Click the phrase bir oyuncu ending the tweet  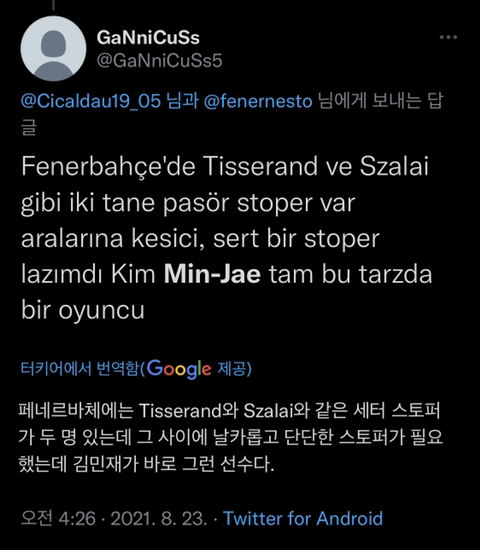[x=83, y=310]
